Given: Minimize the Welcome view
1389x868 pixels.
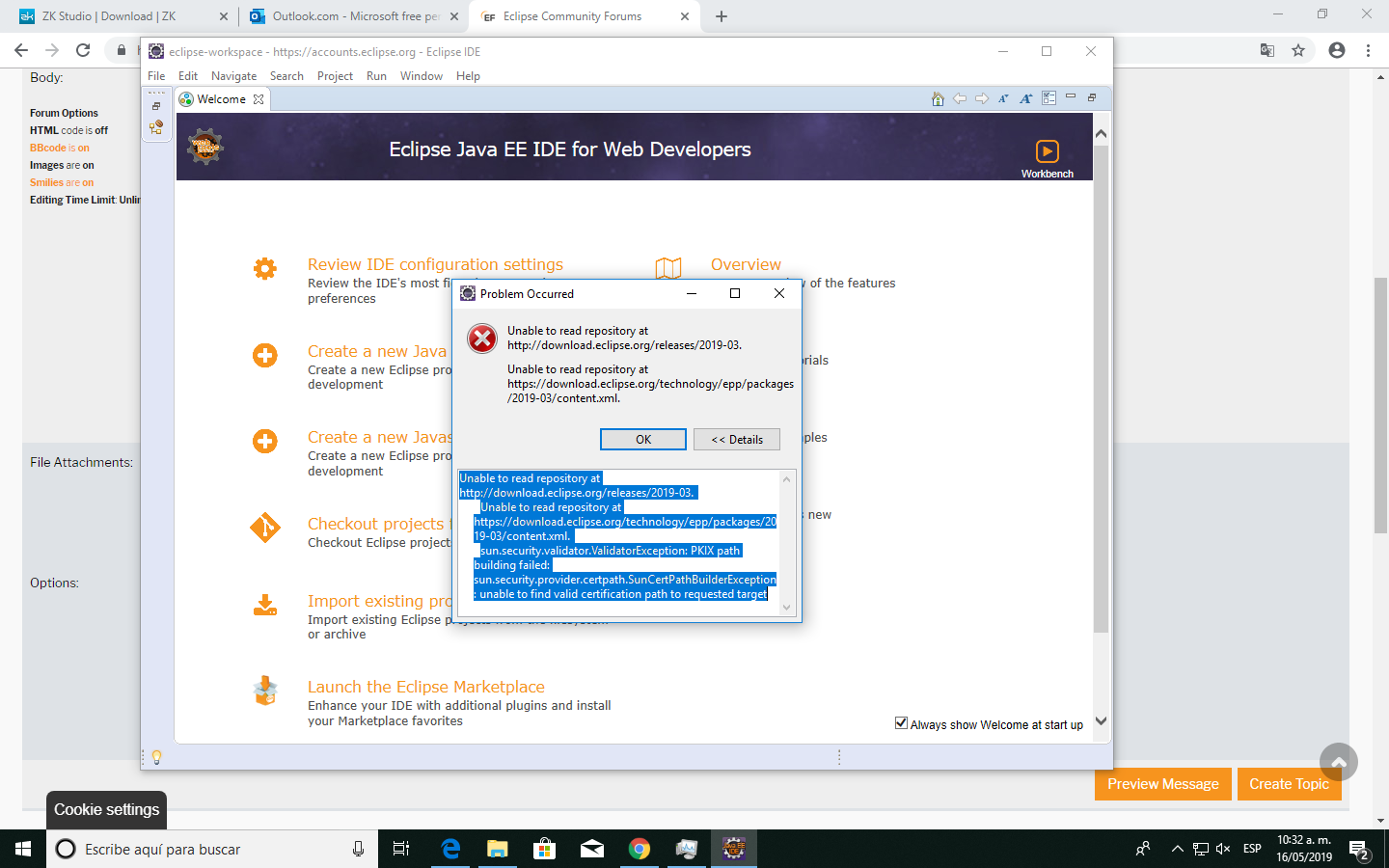Looking at the screenshot, I should pos(1071,96).
